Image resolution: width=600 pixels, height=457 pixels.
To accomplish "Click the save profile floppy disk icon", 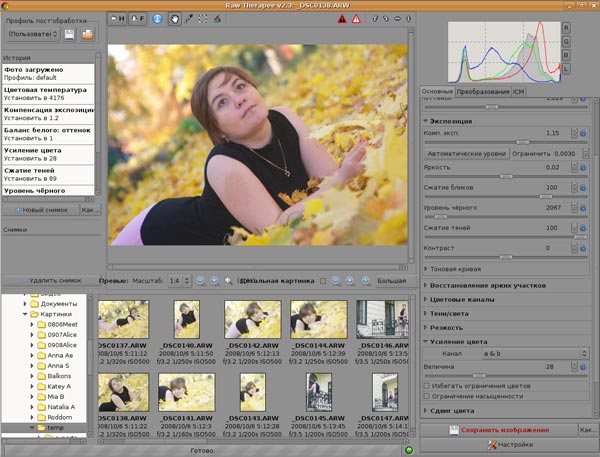I will [x=70, y=35].
